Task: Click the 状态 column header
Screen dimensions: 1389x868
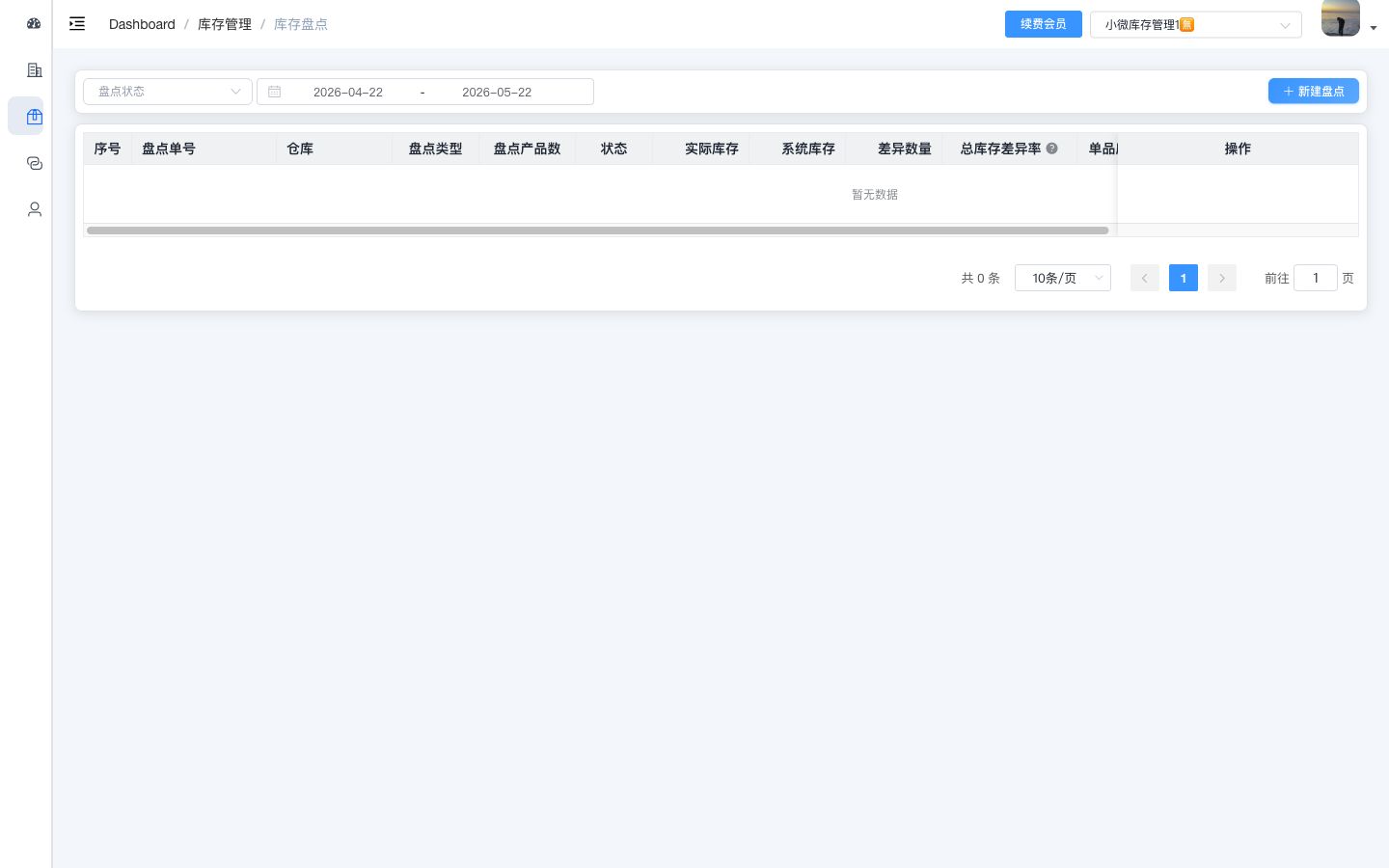Action: coord(613,149)
